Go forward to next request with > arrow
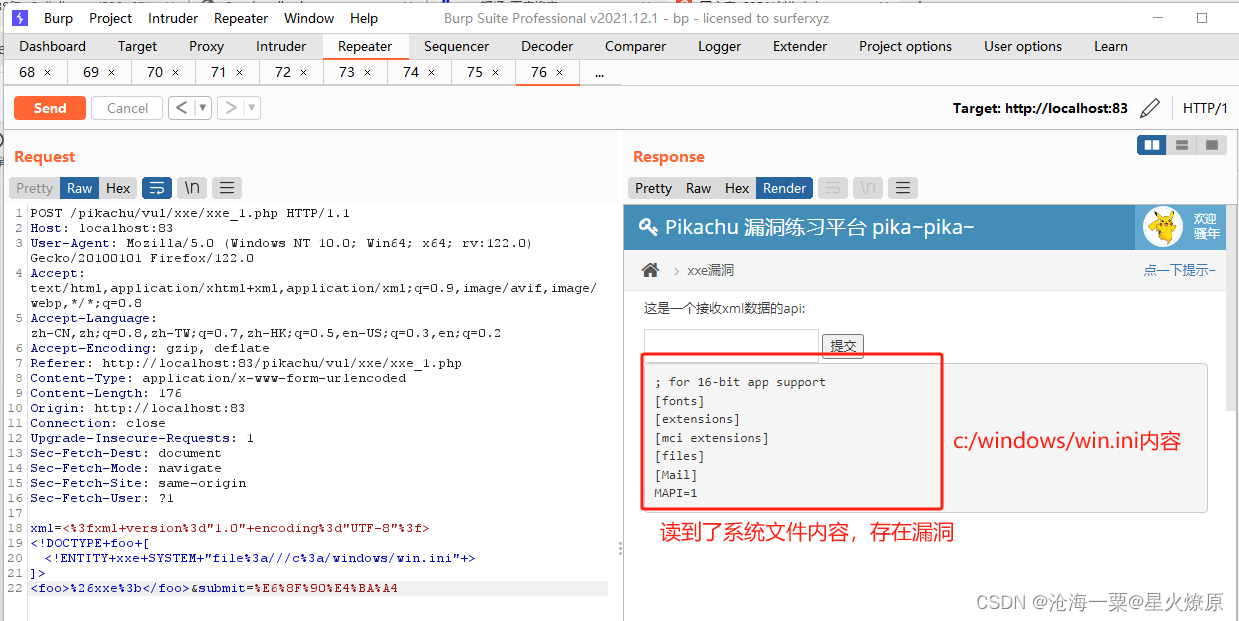 230,108
